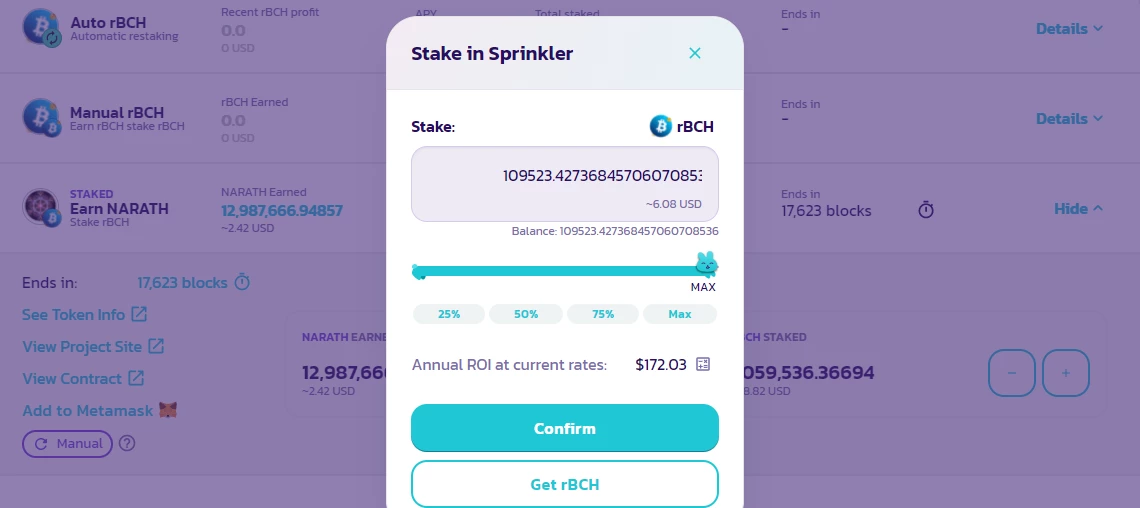The height and width of the screenshot is (508, 1140).
Task: Select the 25% stake preset
Action: click(x=449, y=314)
